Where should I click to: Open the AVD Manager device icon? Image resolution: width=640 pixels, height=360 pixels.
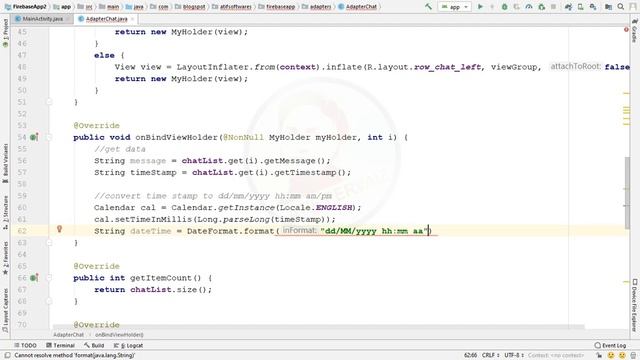[x=580, y=7]
